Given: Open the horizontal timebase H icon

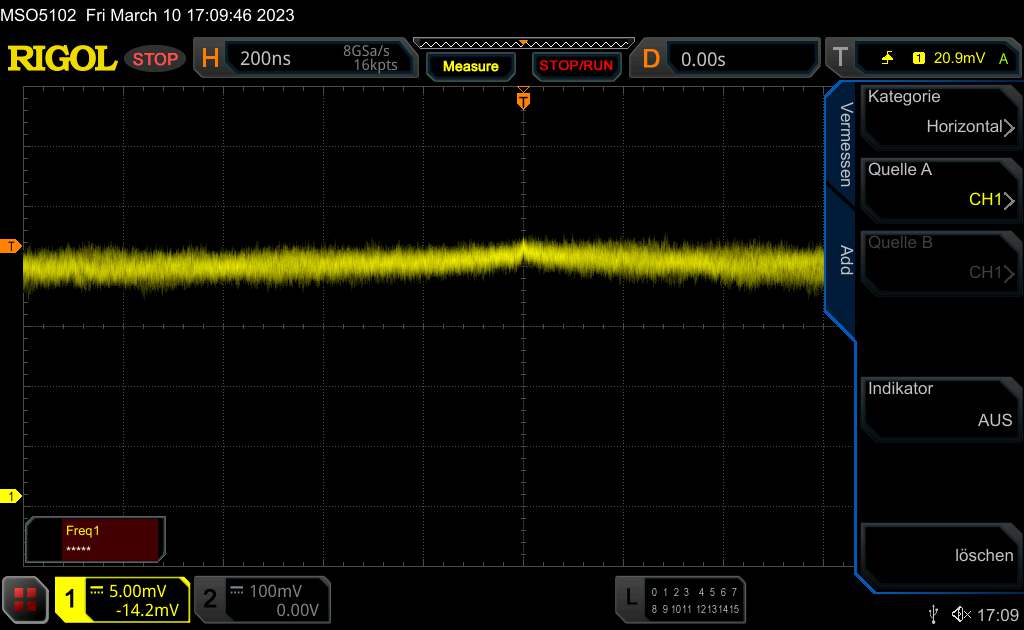Looking at the screenshot, I should 210,58.
